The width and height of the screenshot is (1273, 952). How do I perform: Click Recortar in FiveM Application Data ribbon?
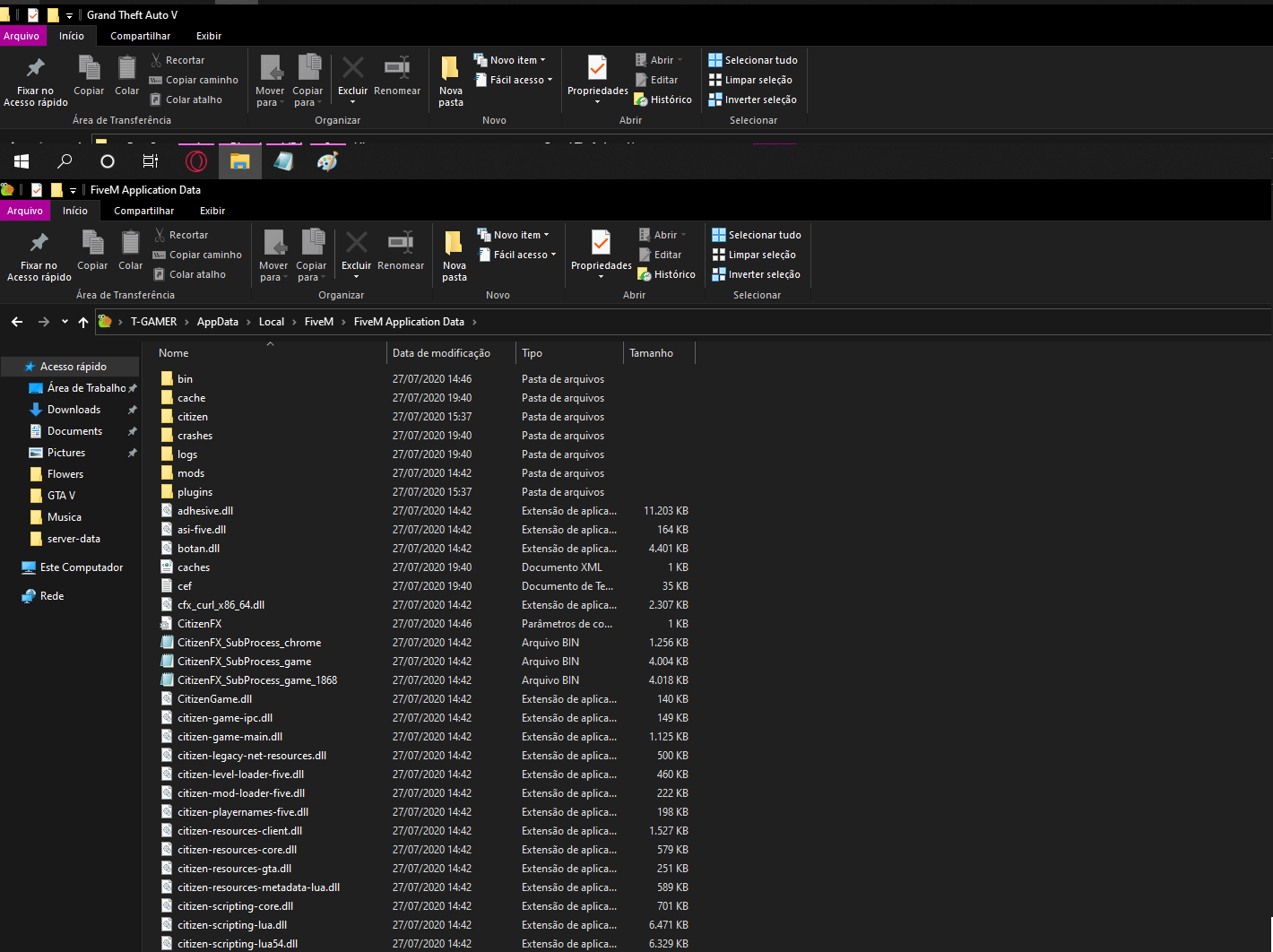click(181, 235)
